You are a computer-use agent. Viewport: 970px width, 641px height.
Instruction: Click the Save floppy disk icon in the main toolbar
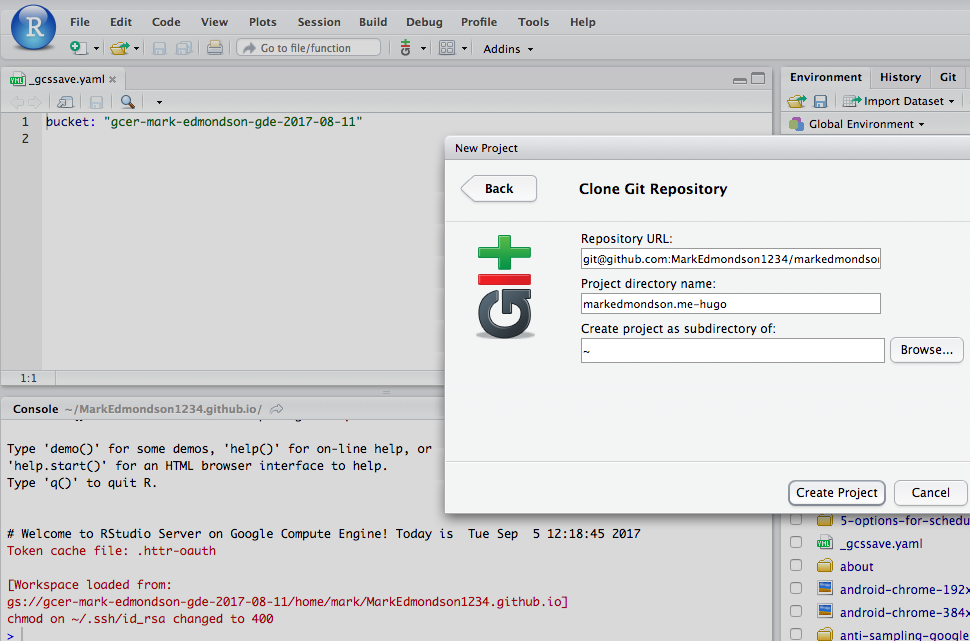pos(159,48)
